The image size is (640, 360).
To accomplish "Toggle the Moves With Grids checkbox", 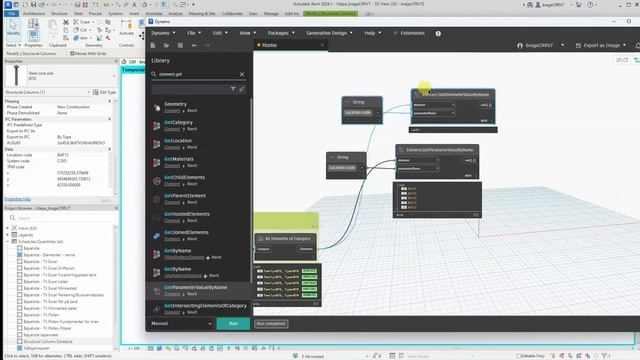I will (72, 53).
